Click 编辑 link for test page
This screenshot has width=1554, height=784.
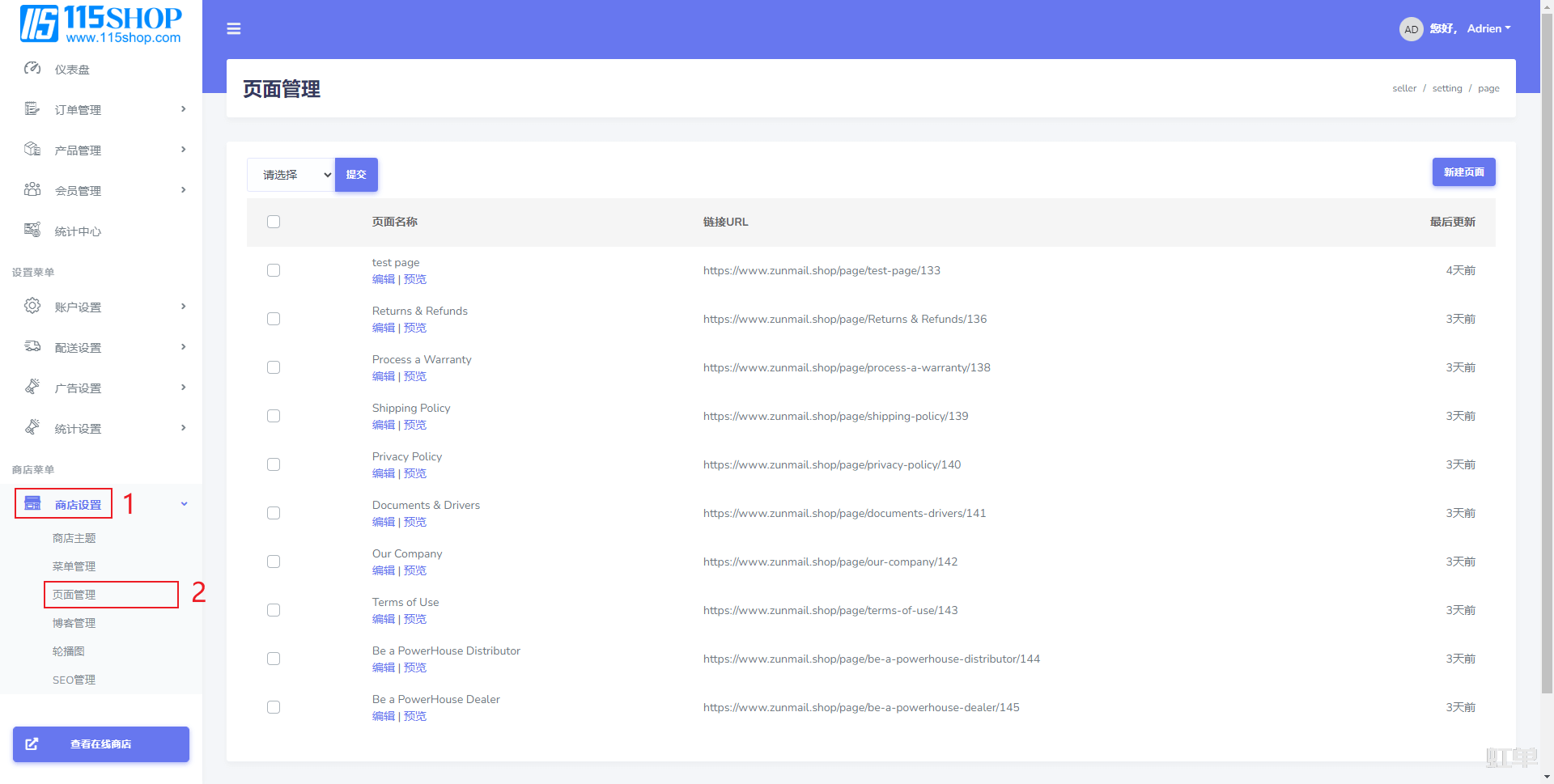pyautogui.click(x=384, y=279)
